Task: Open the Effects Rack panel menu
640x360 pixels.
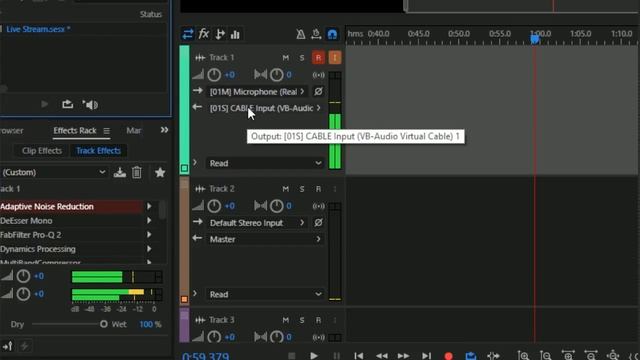Action: tap(107, 131)
